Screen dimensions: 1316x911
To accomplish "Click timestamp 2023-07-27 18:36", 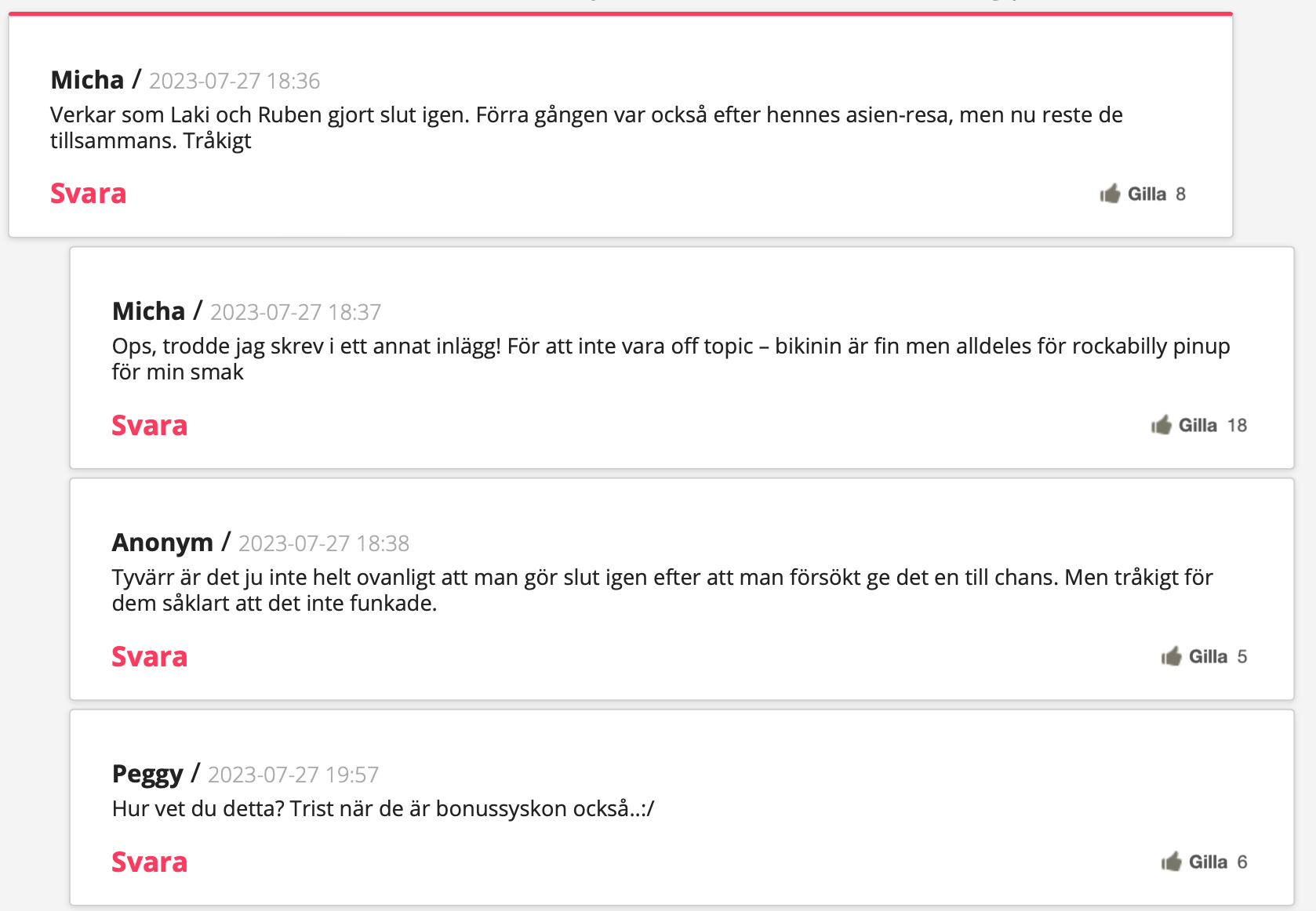I will point(234,81).
